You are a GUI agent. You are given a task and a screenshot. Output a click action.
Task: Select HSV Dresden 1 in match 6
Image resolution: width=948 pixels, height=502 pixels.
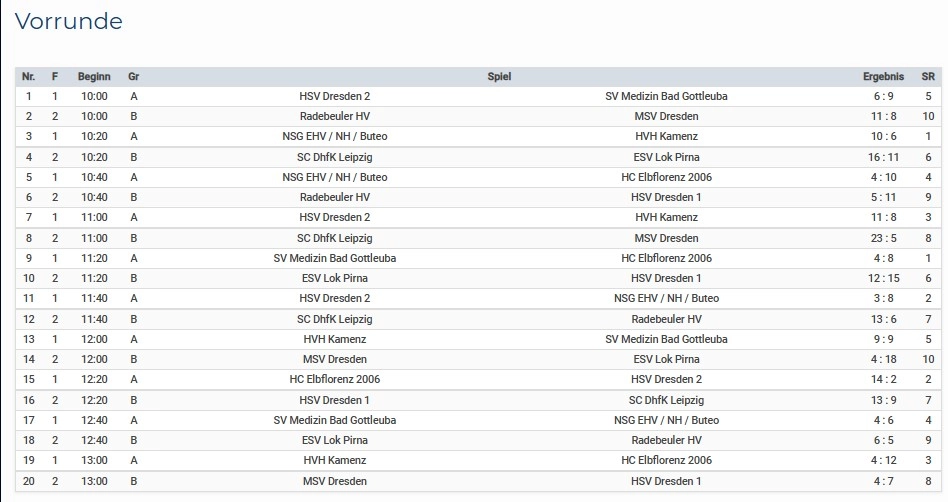(x=666, y=197)
